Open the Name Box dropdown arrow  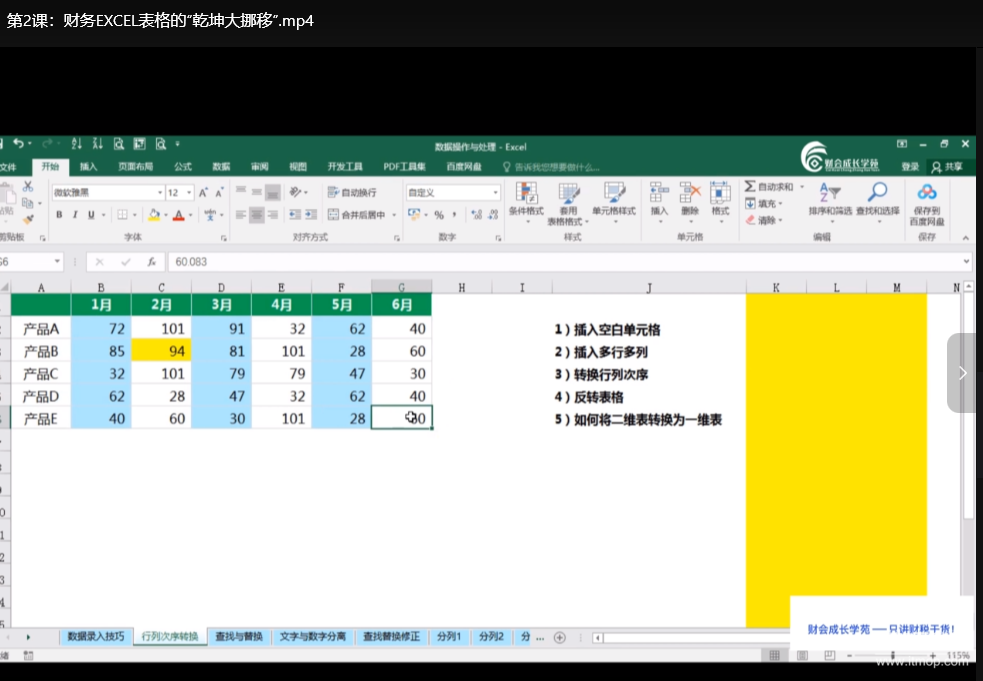tap(57, 261)
